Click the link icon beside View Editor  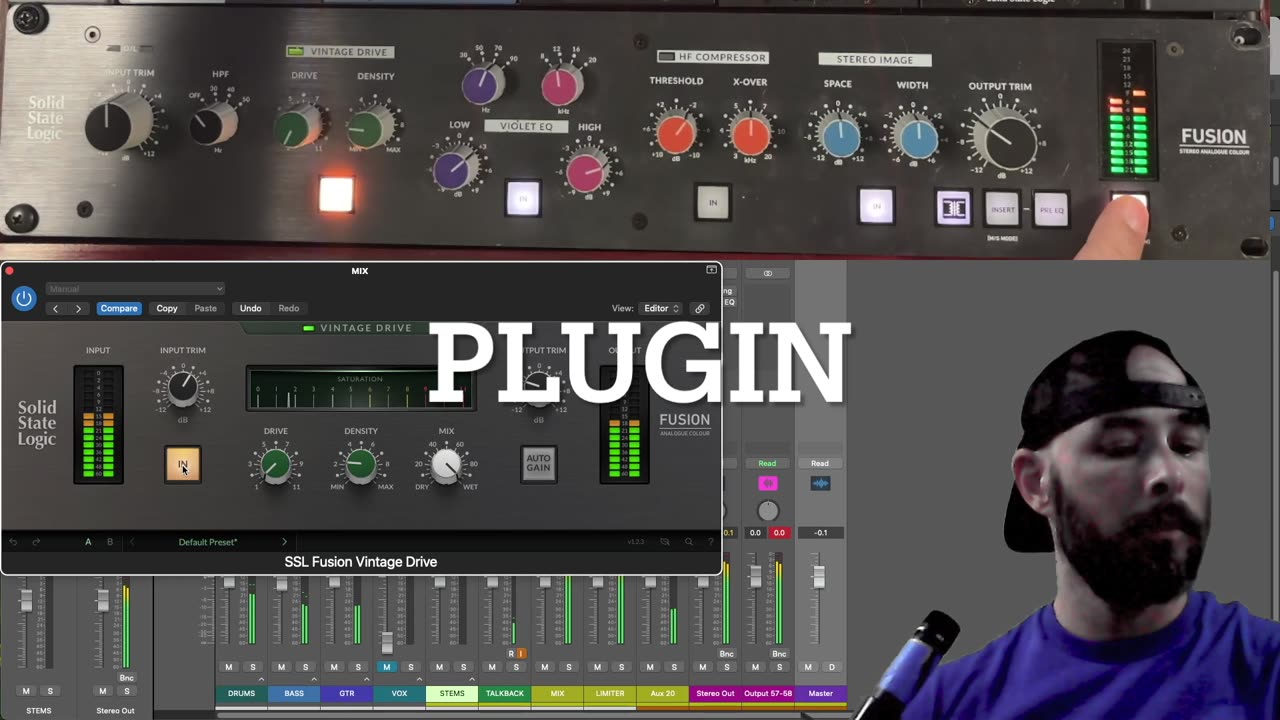point(700,308)
